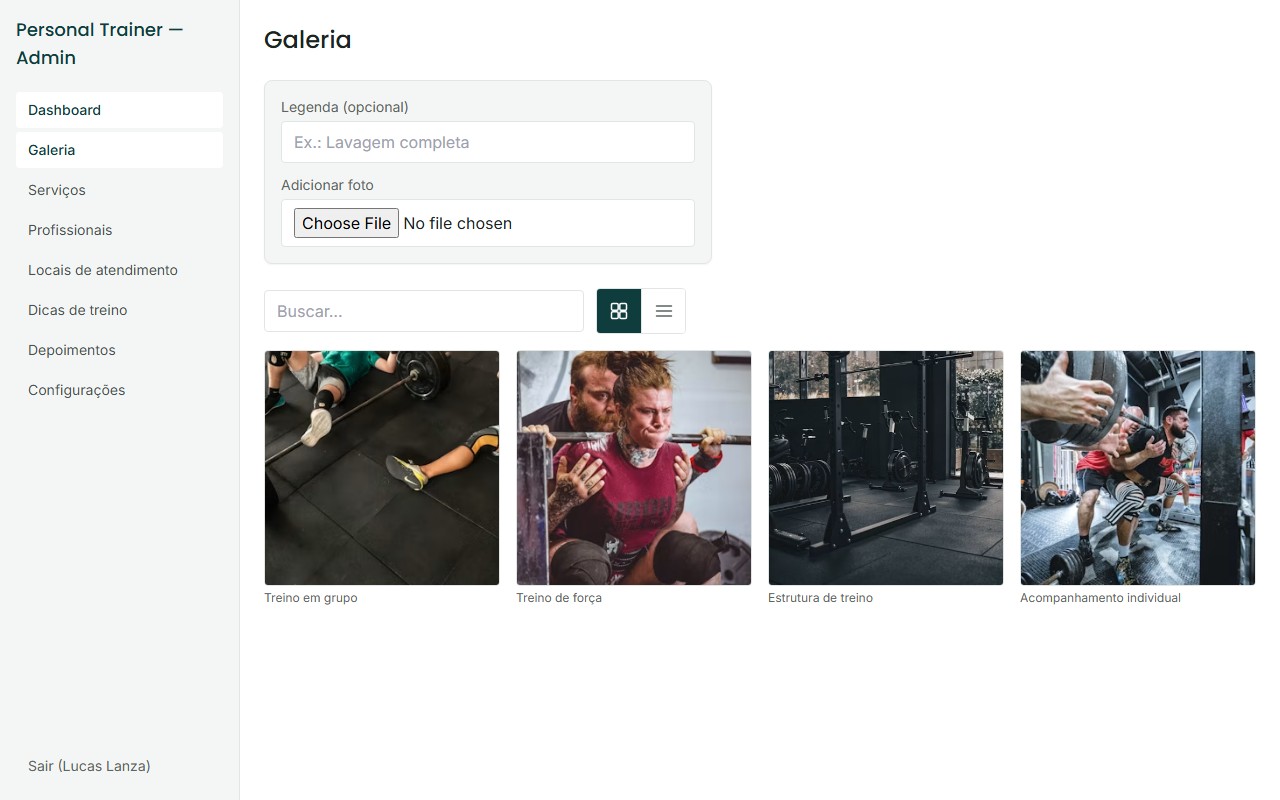Click the Personal Trainer — Admin title

coord(100,44)
